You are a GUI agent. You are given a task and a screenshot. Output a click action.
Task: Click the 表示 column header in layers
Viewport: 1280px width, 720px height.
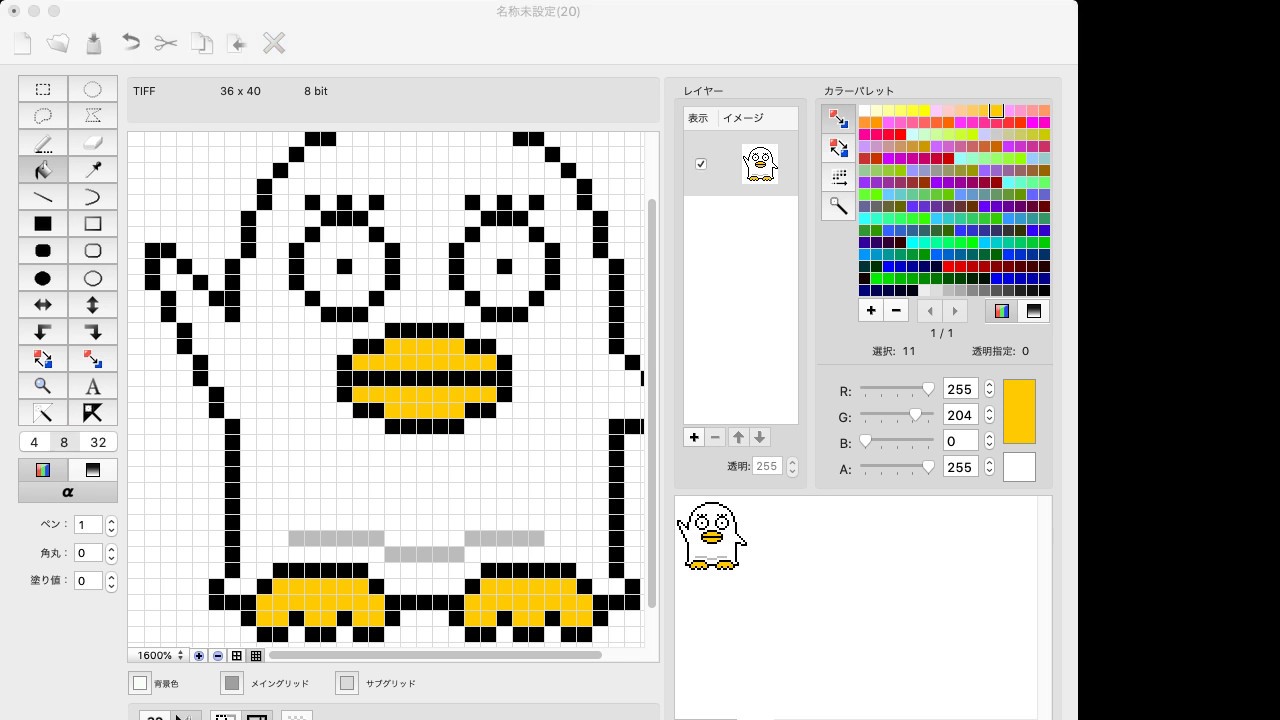698,118
